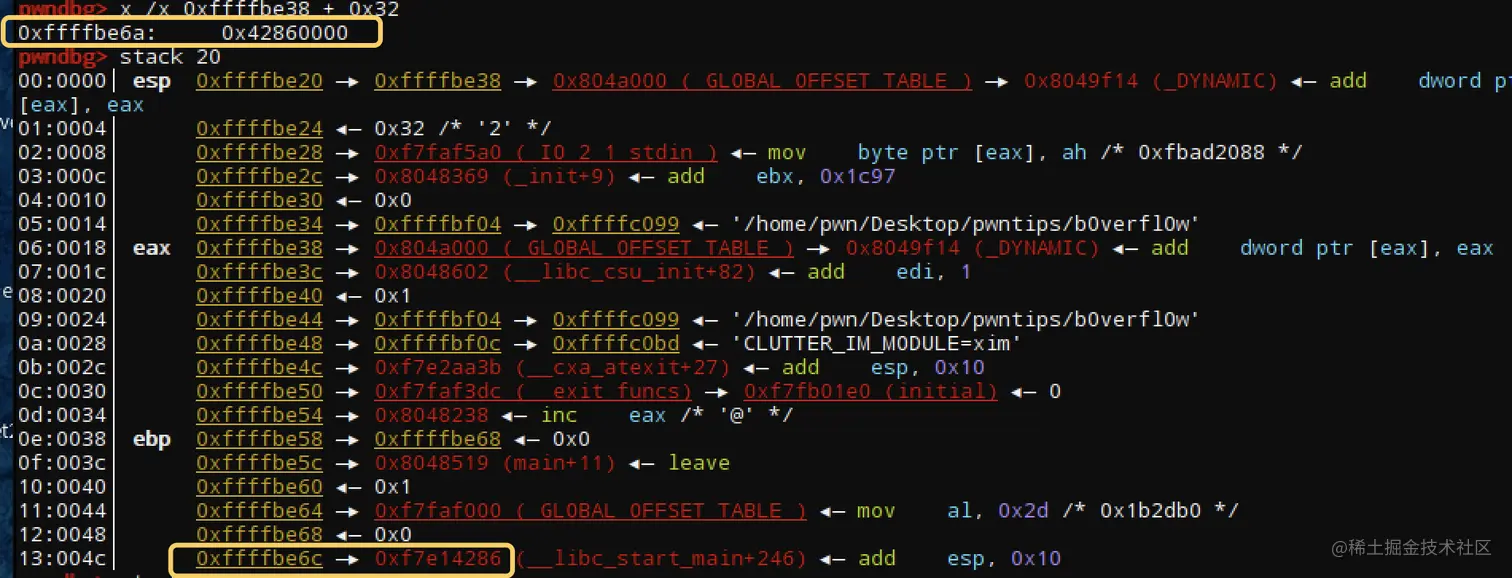Click 0xf7faf5a0 (_IO_2_1_stdin_) pointer
The image size is (1512, 578).
pos(546,152)
